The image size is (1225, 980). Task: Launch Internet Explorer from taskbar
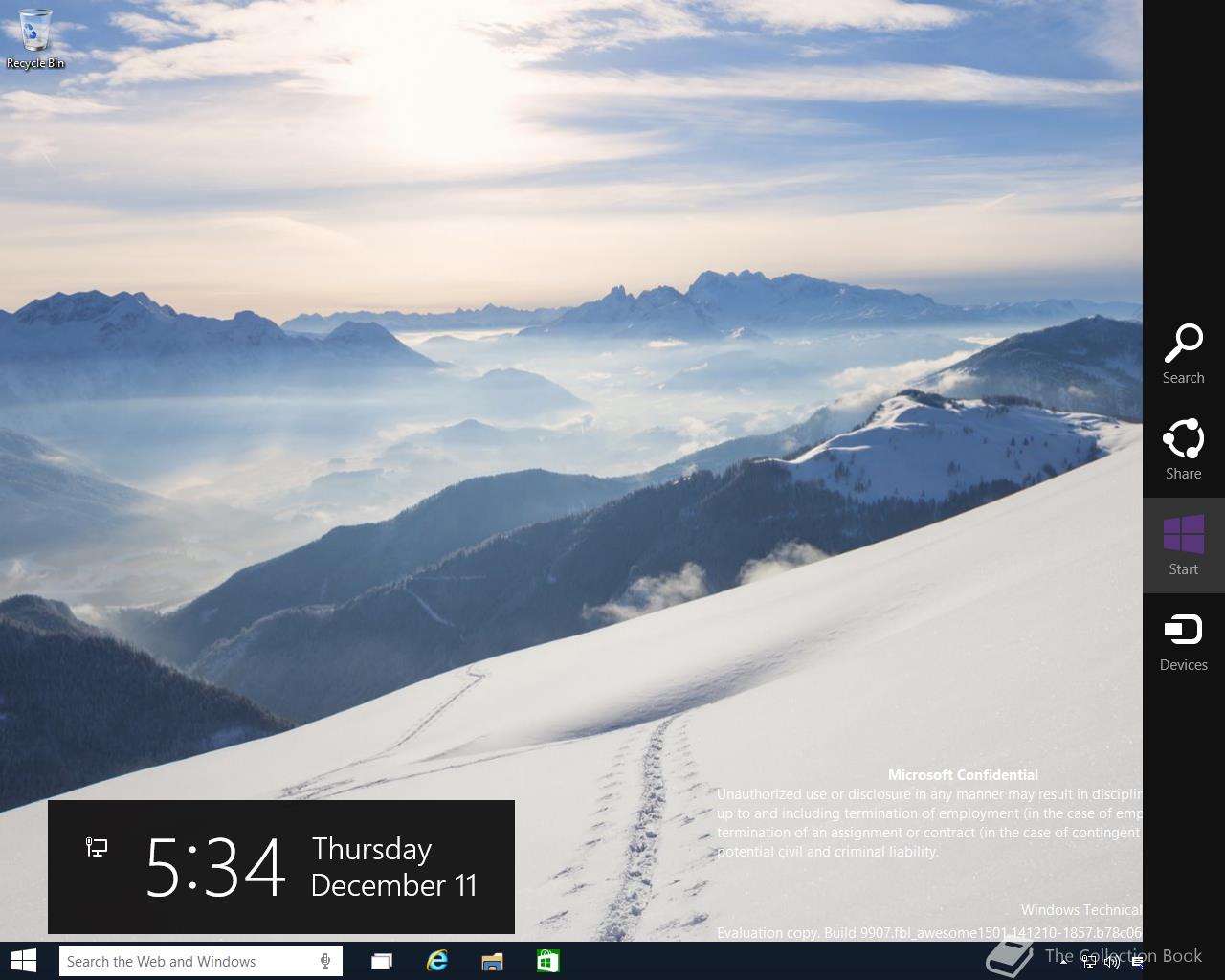[437, 961]
